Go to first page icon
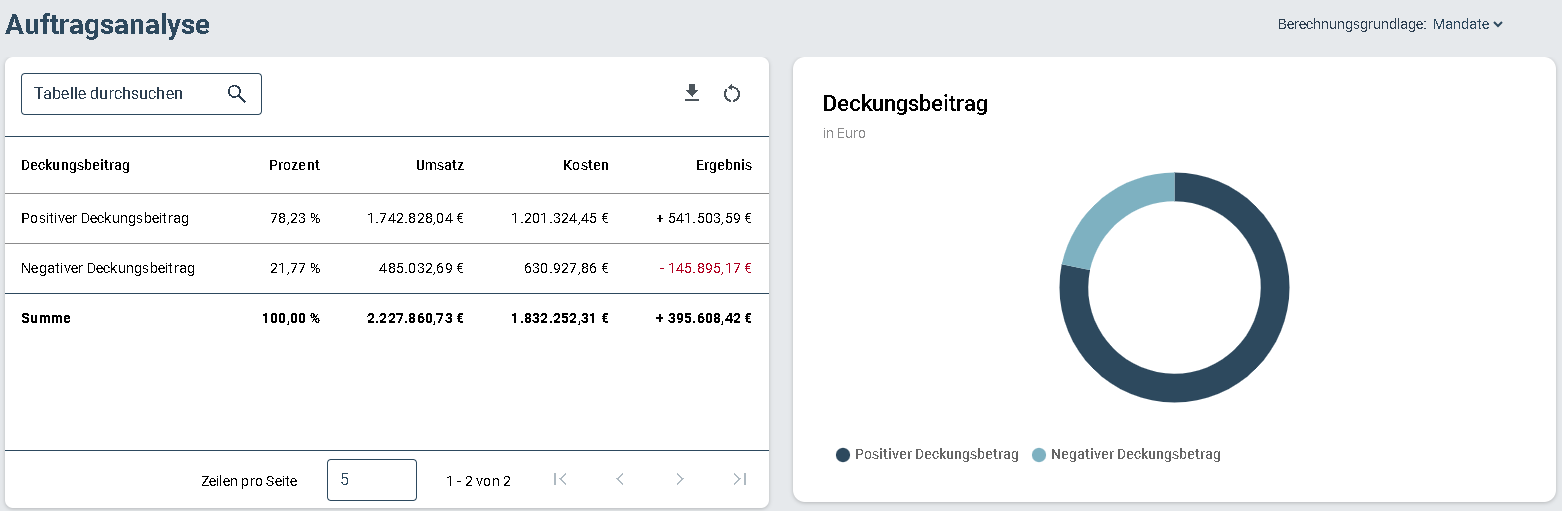Screen dimensions: 1562x511 click(x=560, y=479)
